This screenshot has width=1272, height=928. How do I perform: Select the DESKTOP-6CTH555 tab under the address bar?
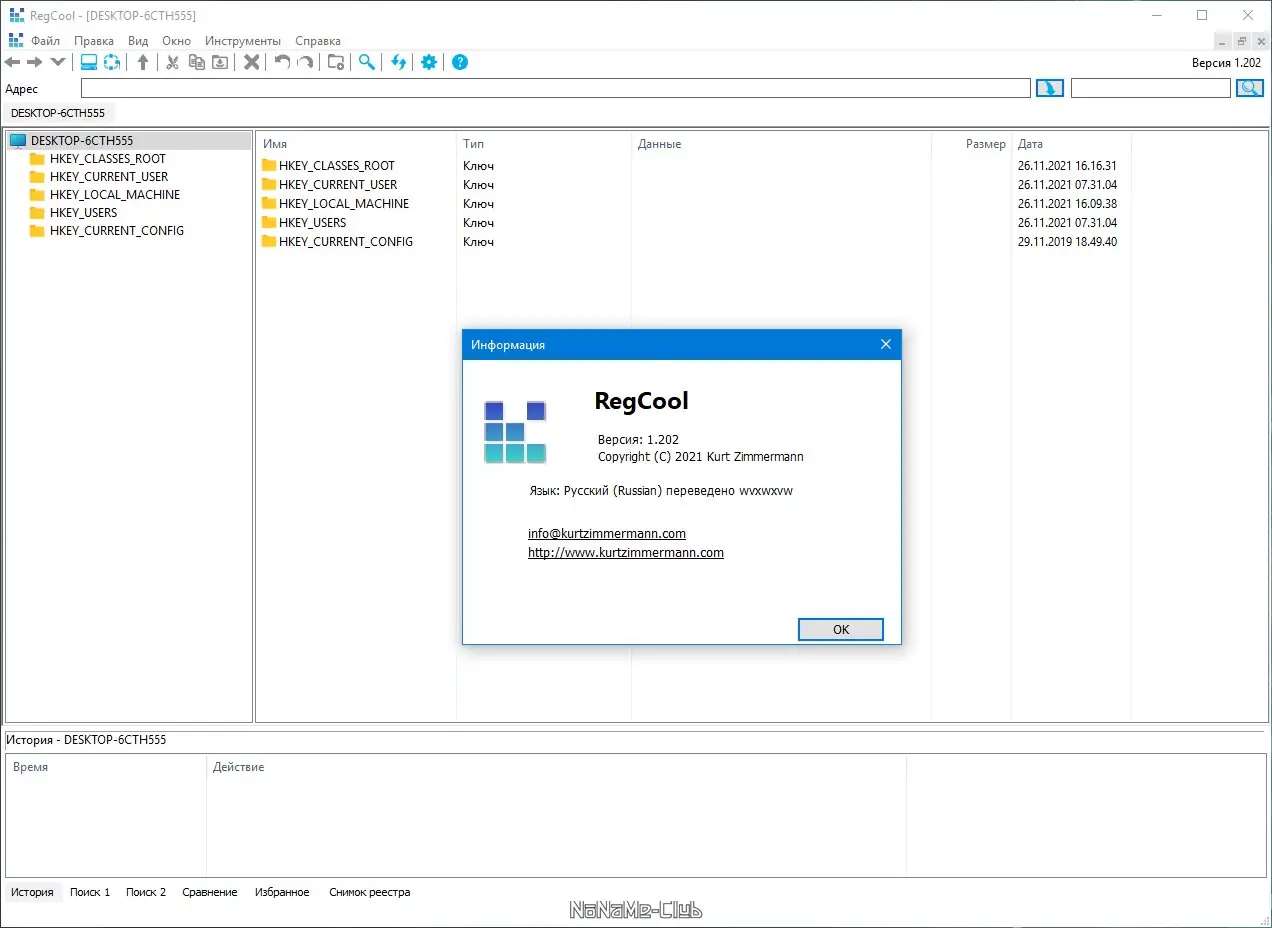[x=58, y=113]
